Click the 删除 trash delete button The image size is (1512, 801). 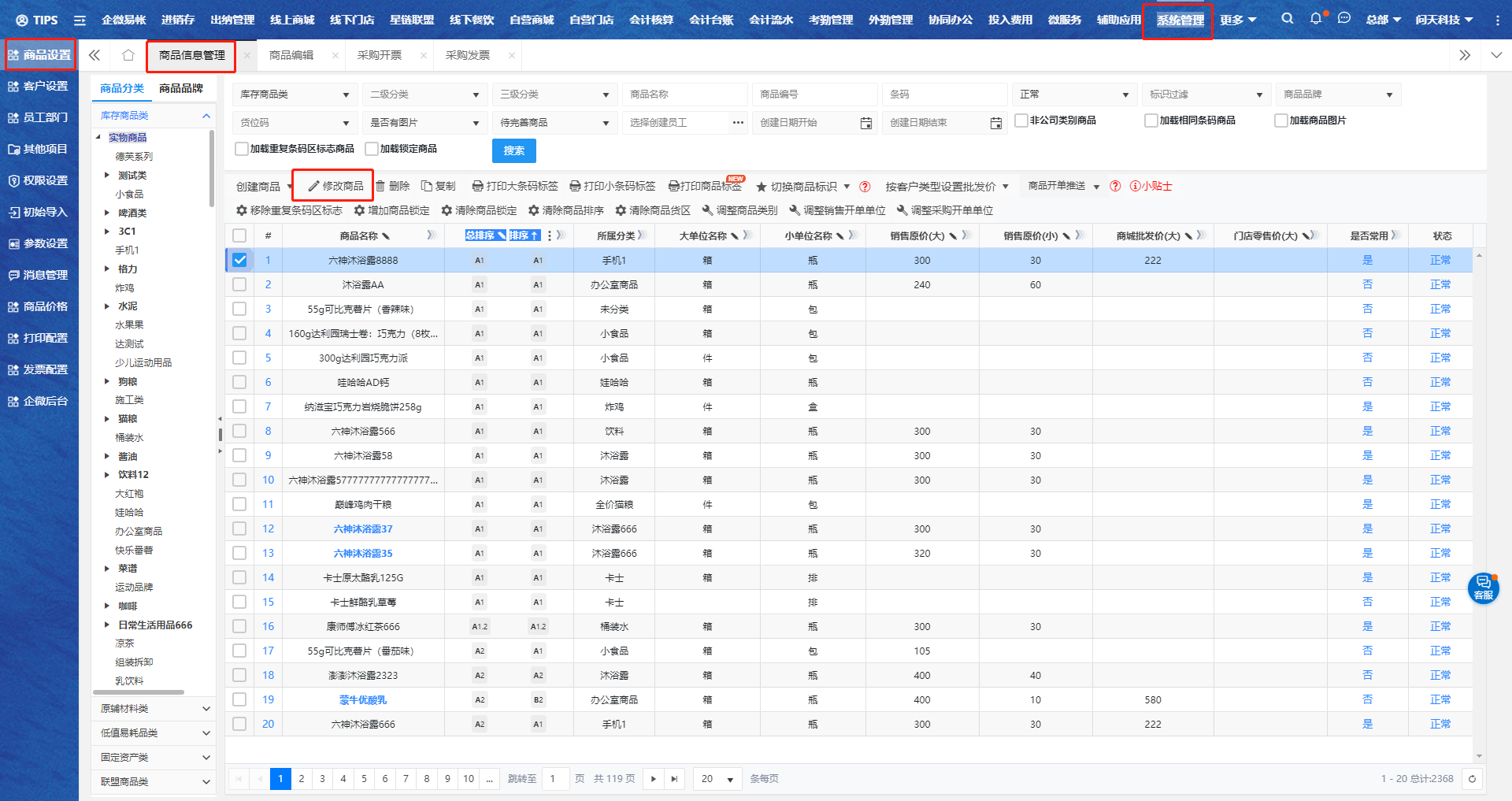tap(392, 186)
